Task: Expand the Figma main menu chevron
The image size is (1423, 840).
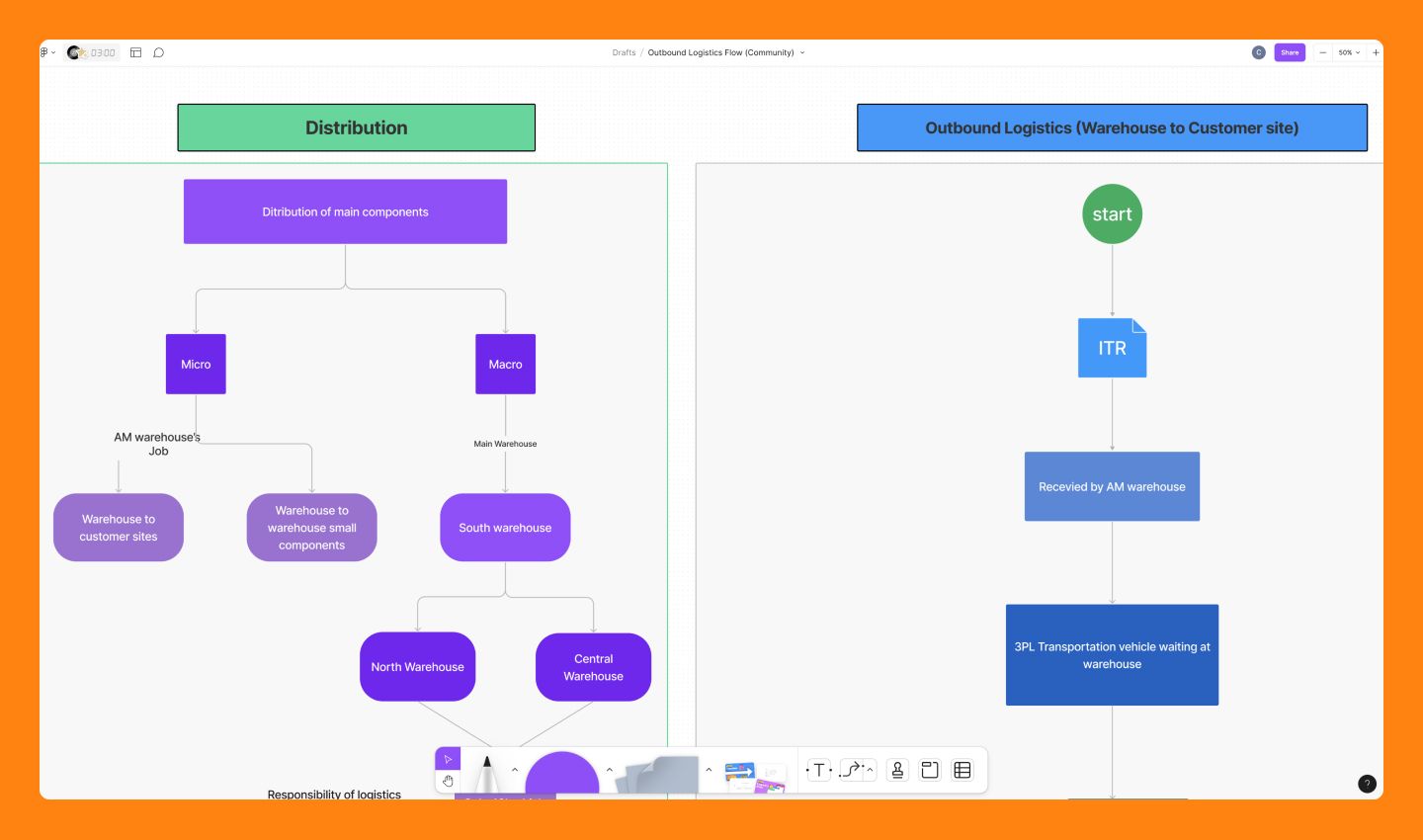Action: (54, 52)
